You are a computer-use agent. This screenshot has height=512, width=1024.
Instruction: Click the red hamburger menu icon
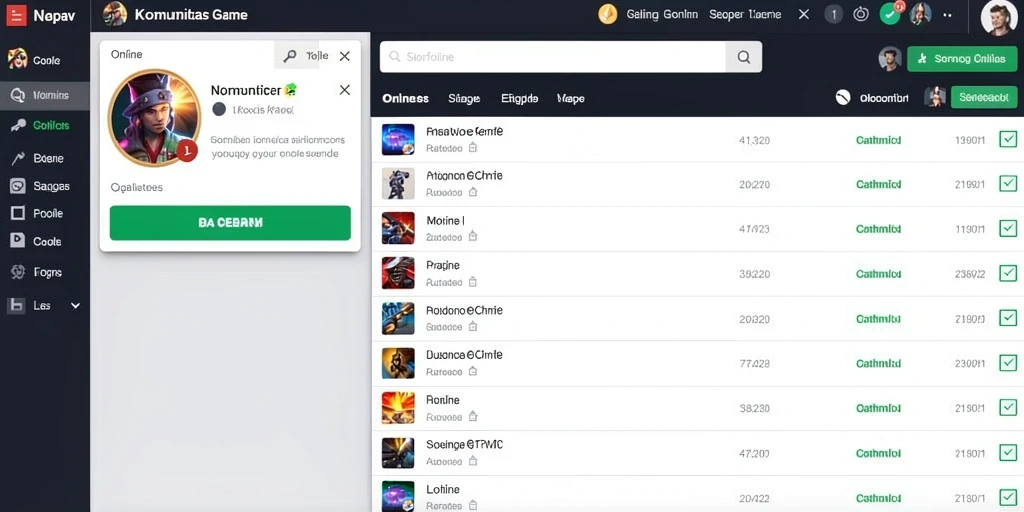click(x=16, y=14)
